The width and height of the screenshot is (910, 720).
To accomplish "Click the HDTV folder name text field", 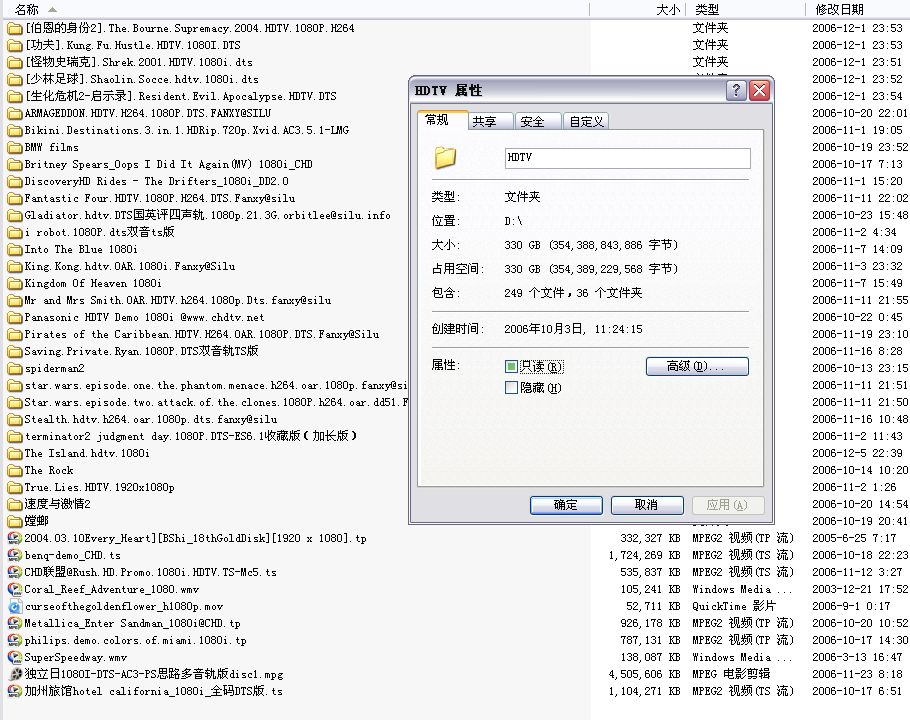I will click(627, 158).
